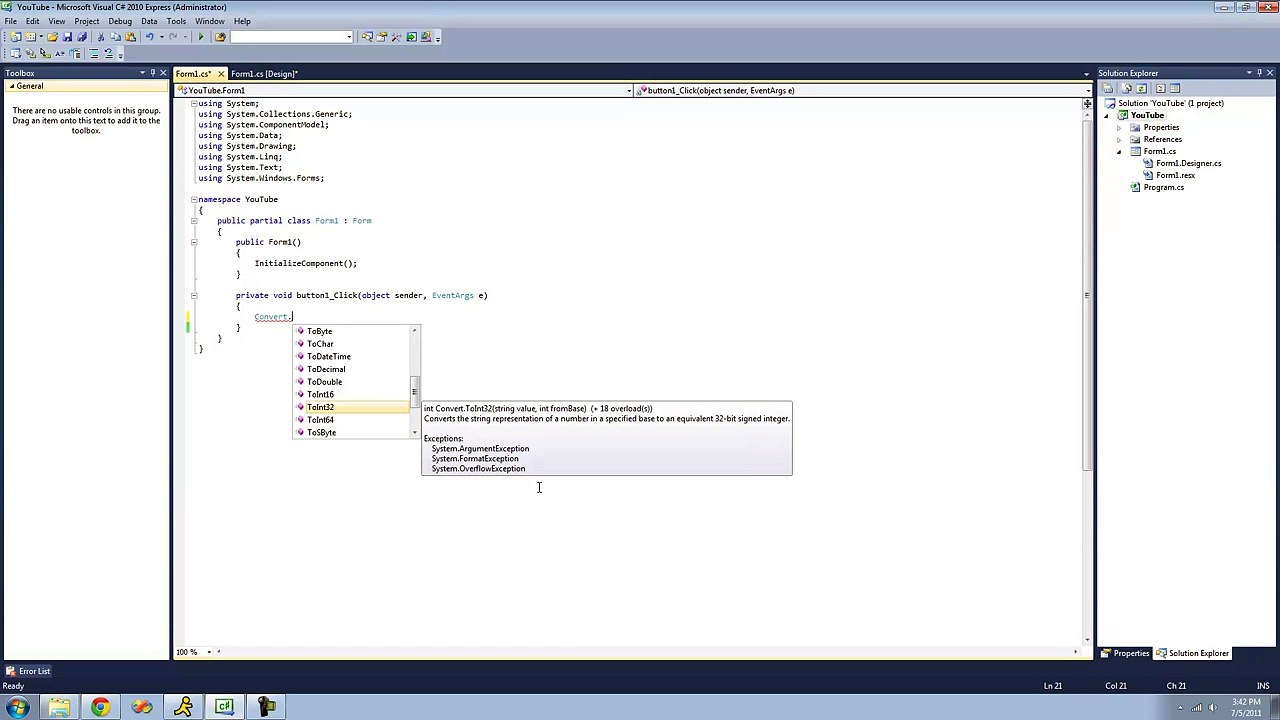Start debugging with the green play icon
Viewport: 1280px width, 720px height.
[x=201, y=37]
